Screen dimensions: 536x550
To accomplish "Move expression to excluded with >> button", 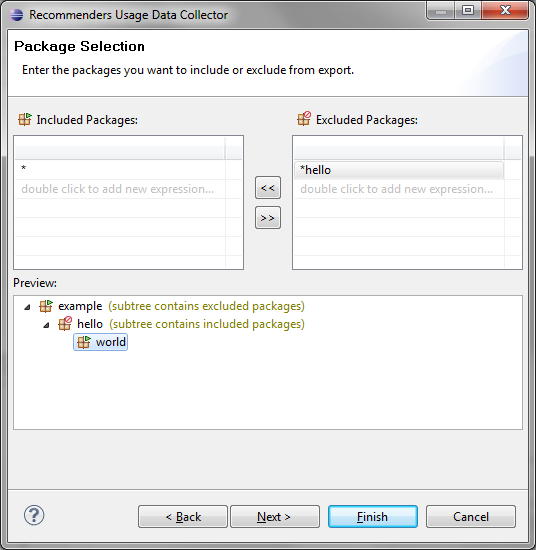I will (268, 218).
